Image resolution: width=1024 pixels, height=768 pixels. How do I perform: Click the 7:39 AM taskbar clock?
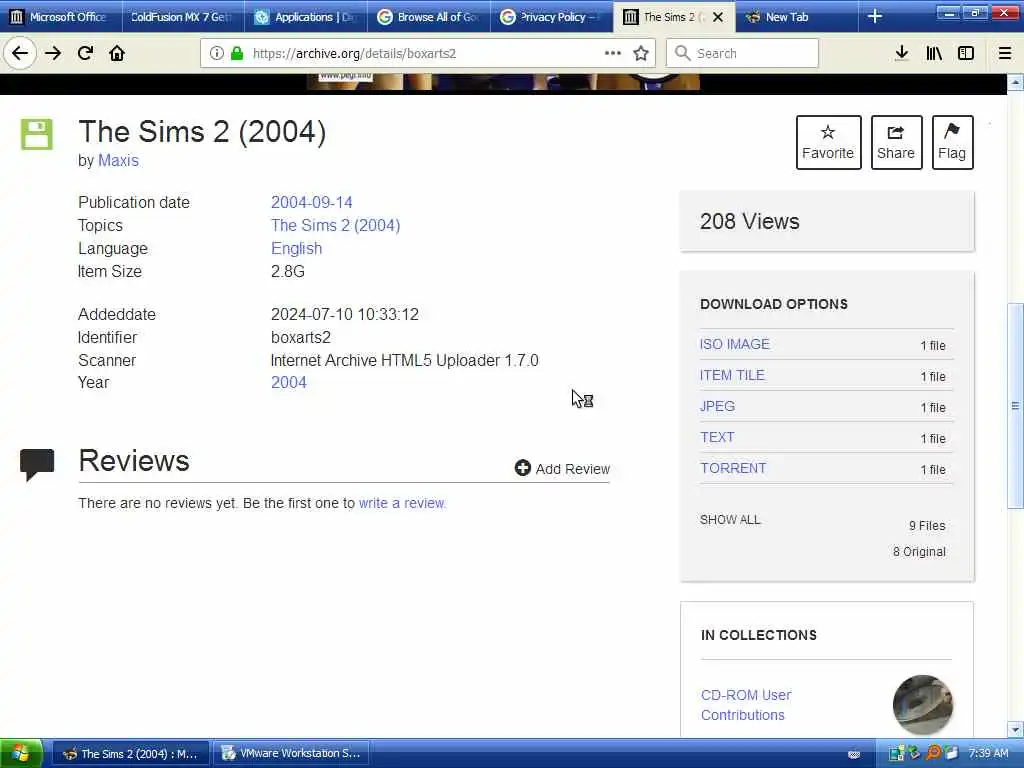click(988, 754)
